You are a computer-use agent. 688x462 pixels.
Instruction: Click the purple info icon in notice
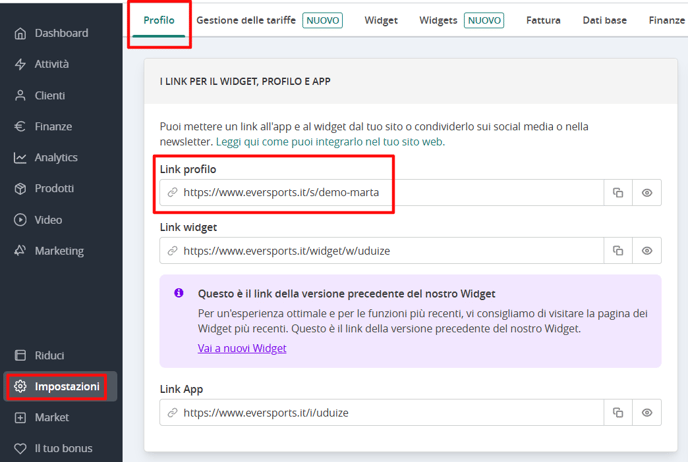click(179, 293)
